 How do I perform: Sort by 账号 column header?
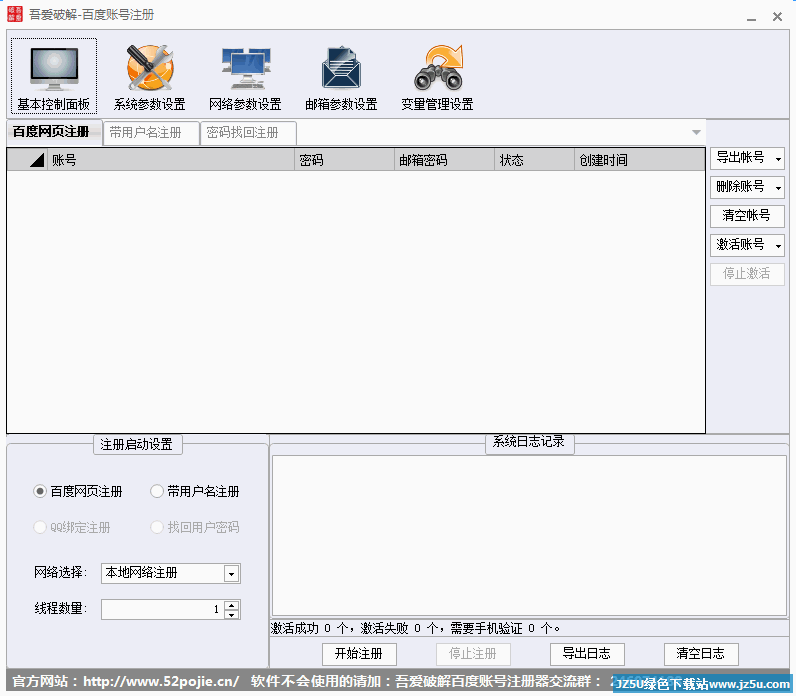pos(171,160)
